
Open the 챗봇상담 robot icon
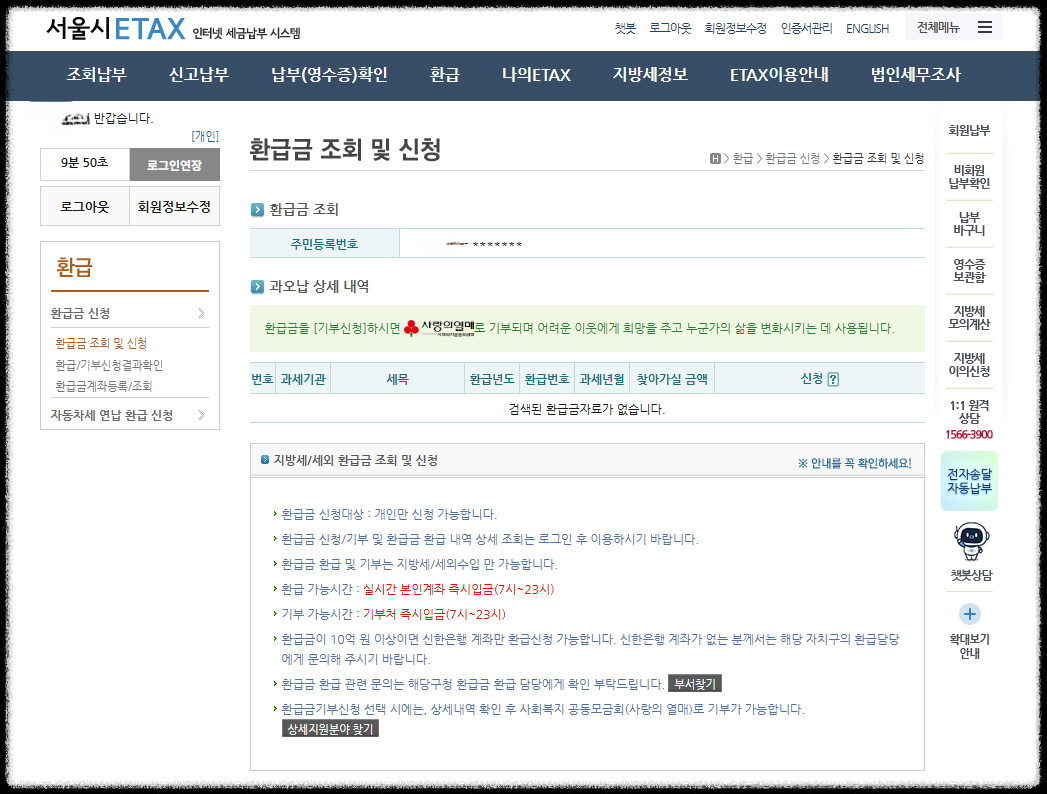(971, 541)
